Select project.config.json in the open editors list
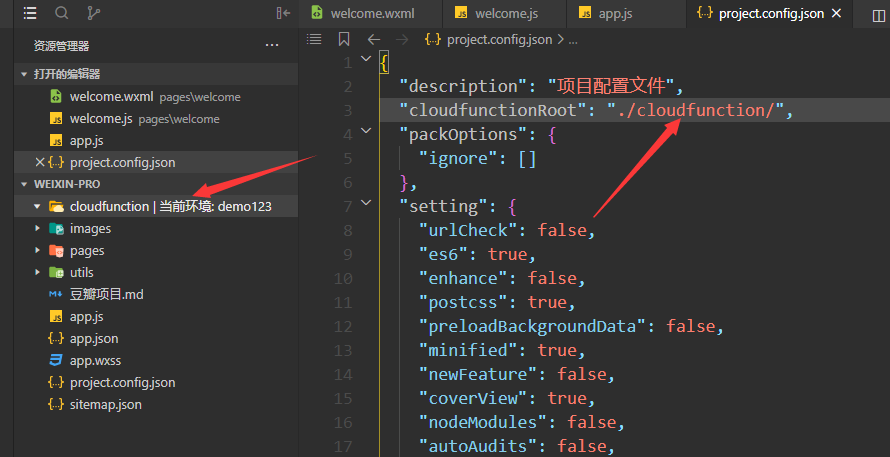890x457 pixels. pos(156,162)
